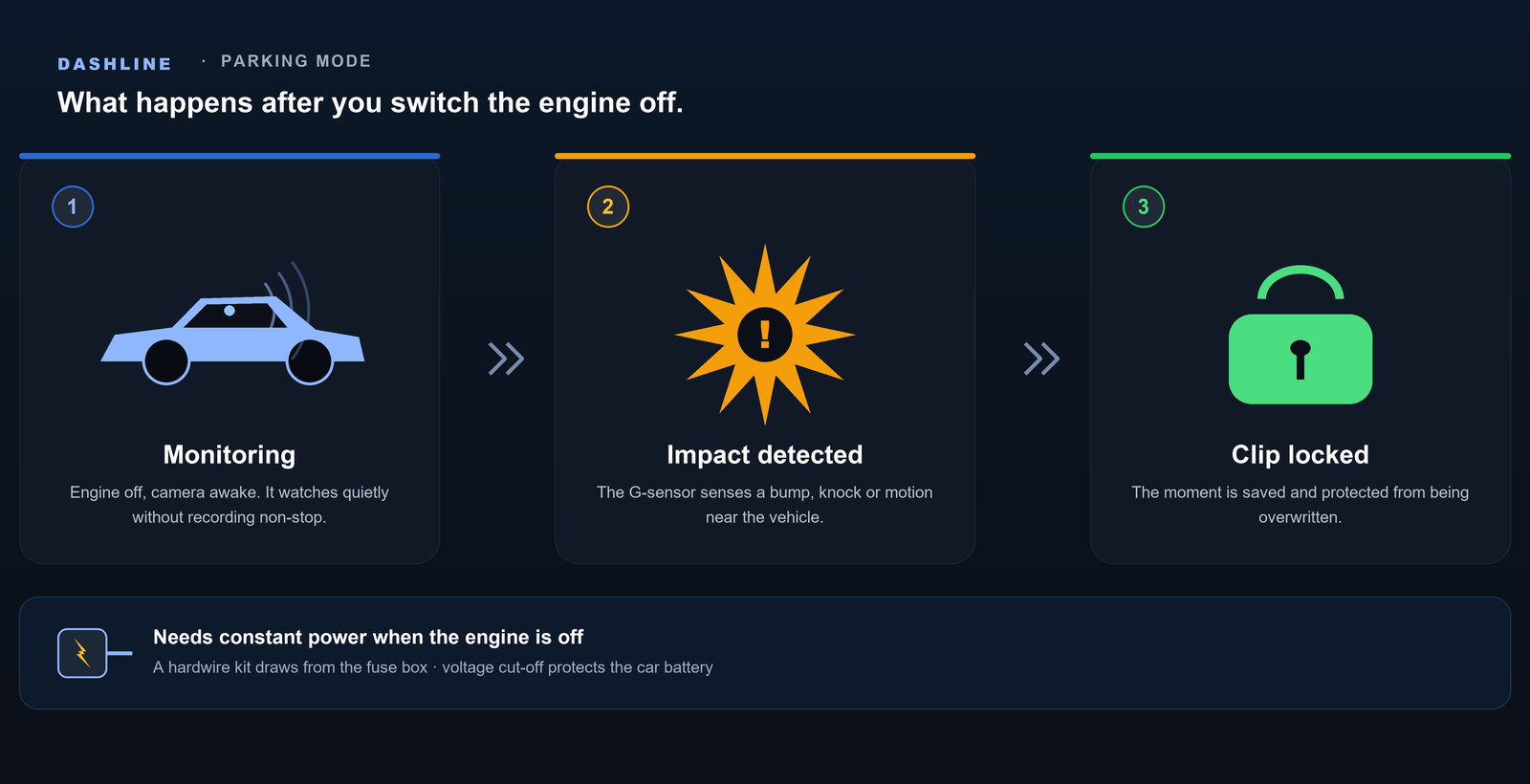Click the PARKING MODE section label
The height and width of the screenshot is (784, 1530).
[x=295, y=61]
